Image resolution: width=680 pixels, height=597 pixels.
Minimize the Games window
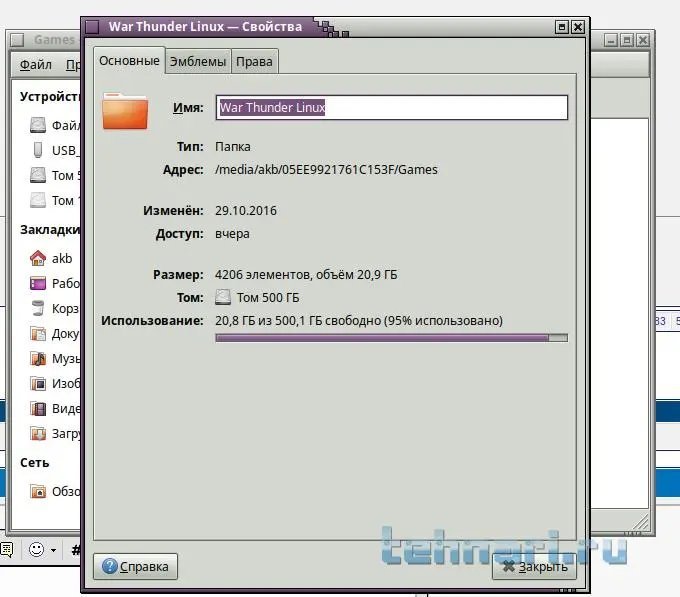tap(611, 40)
